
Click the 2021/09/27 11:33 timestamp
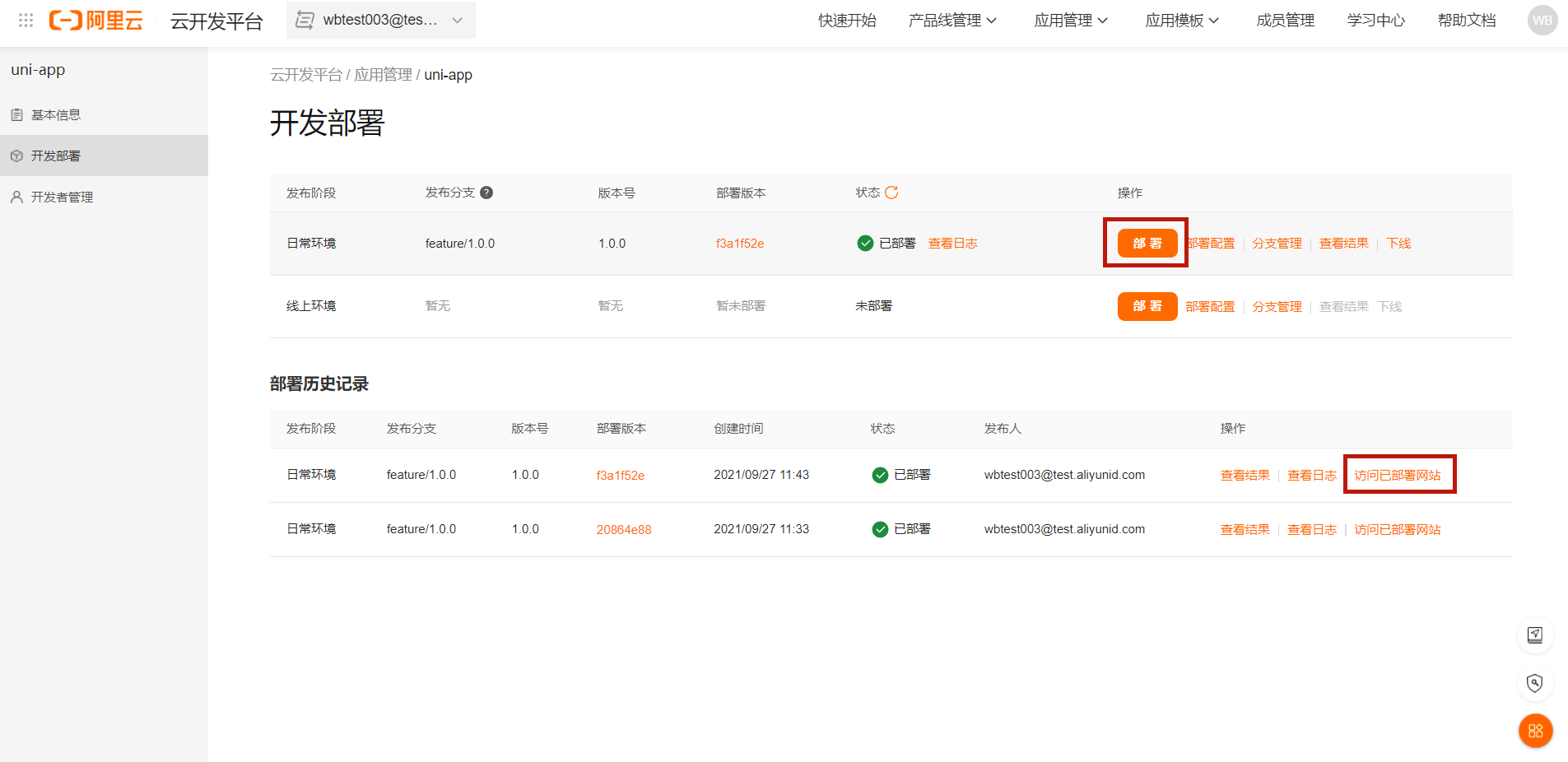point(761,529)
